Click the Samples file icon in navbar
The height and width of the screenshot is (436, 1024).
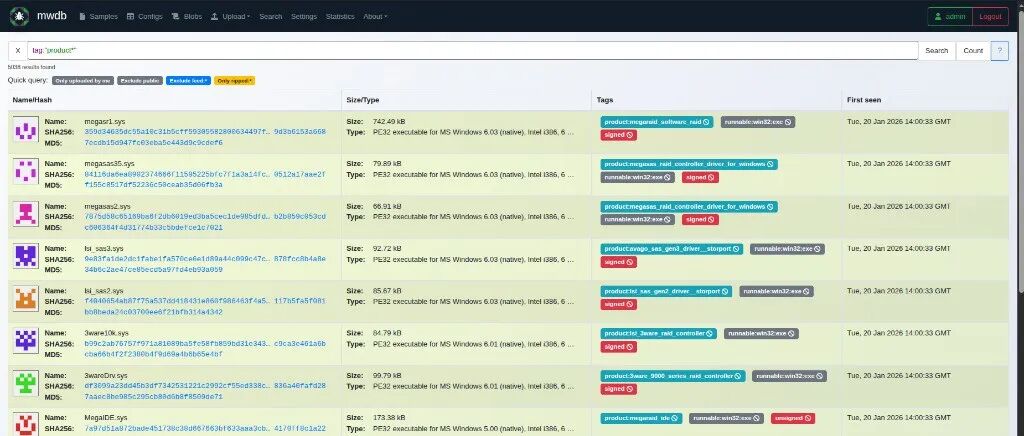[82, 16]
